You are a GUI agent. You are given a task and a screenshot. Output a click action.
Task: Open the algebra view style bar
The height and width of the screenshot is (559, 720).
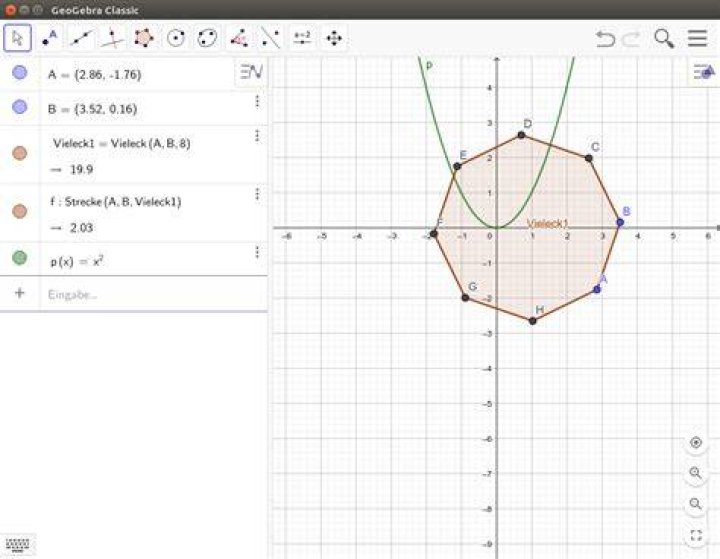251,72
